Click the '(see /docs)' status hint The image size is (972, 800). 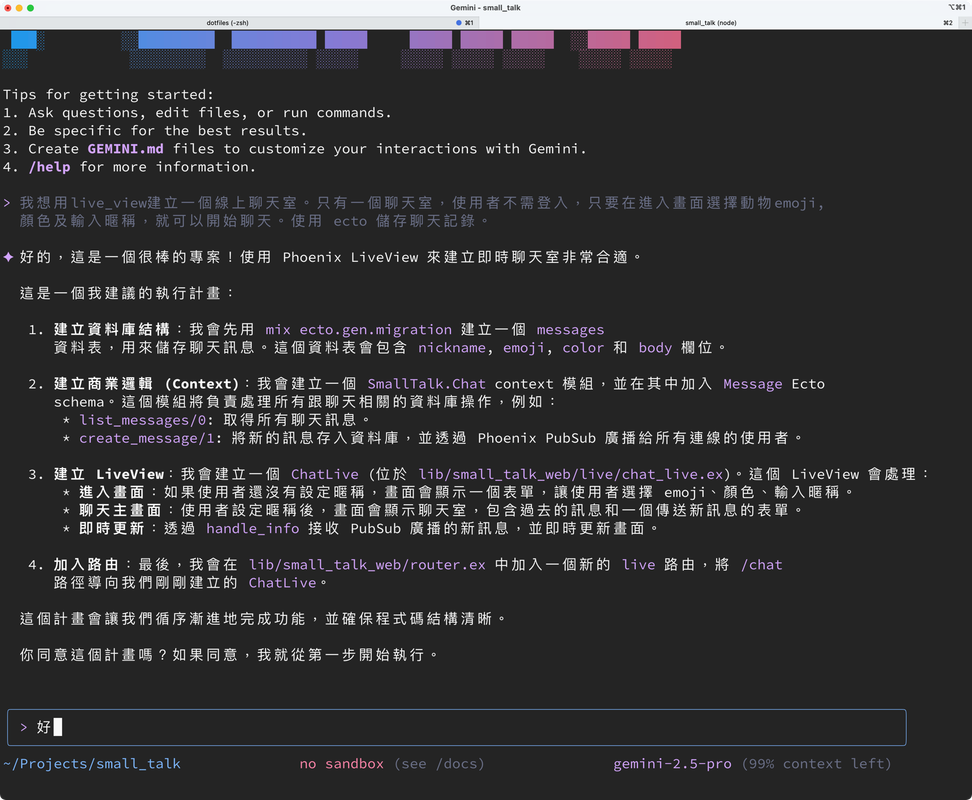tap(440, 763)
